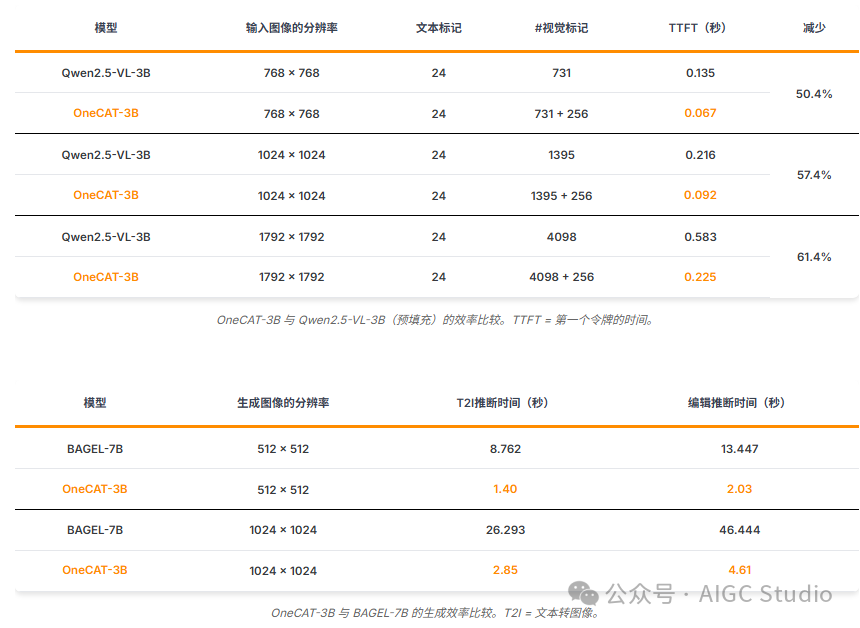Click "Qwen2.5-VL-3B" in the 1395 row
This screenshot has height=628, width=860.
coord(106,155)
